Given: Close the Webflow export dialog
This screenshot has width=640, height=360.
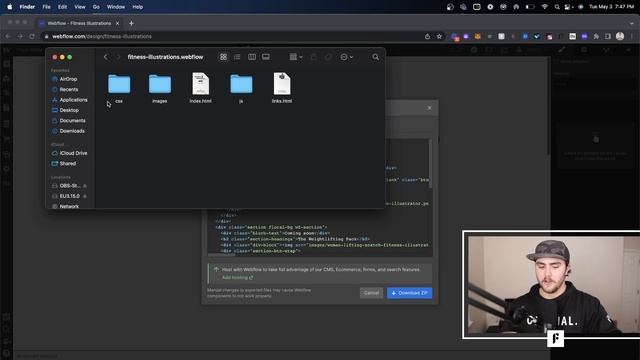Looking at the screenshot, I should tap(429, 108).
